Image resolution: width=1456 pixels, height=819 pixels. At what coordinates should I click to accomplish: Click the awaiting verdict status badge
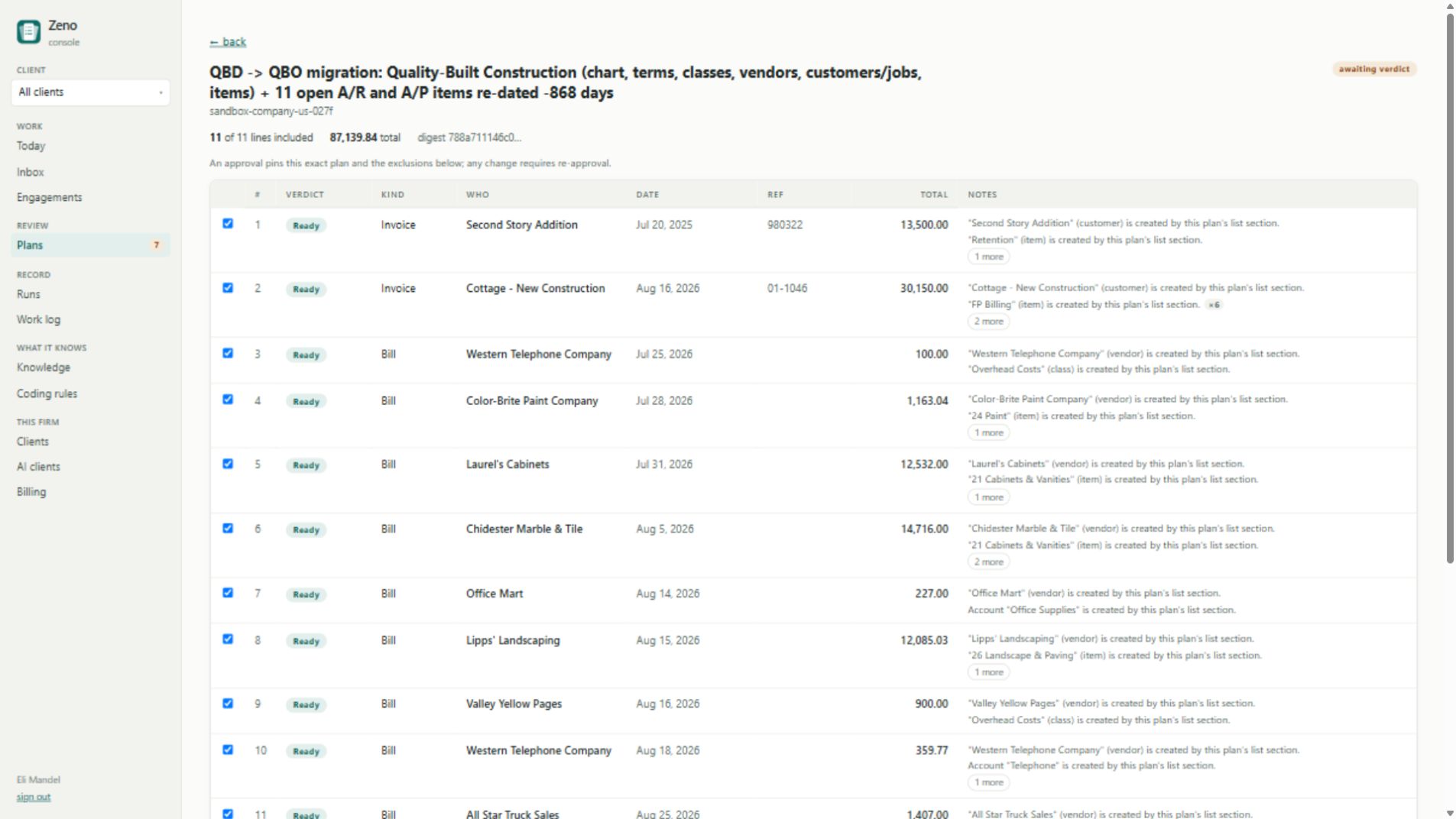(x=1373, y=70)
